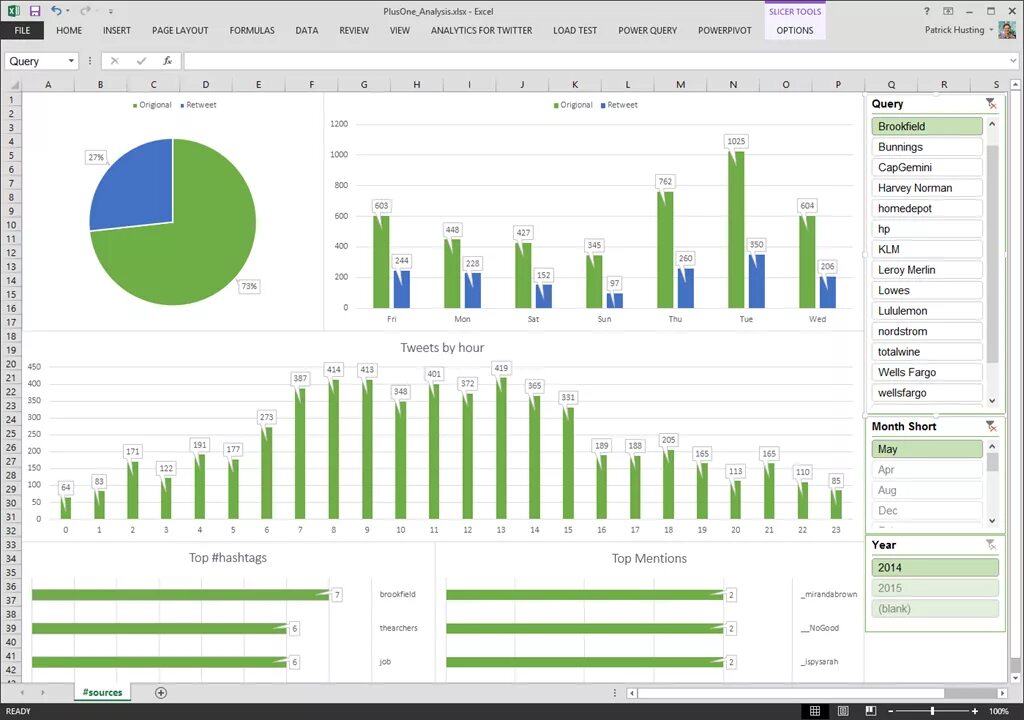Viewport: 1024px width, 720px height.
Task: Expand the formula bar chevron
Action: 1013,61
